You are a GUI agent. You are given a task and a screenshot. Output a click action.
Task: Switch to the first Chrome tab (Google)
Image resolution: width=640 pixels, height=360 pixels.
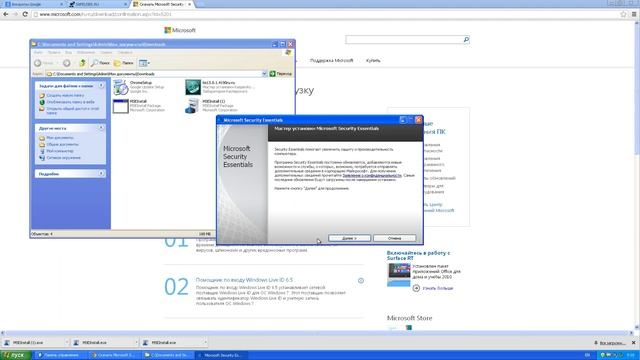pos(33,4)
